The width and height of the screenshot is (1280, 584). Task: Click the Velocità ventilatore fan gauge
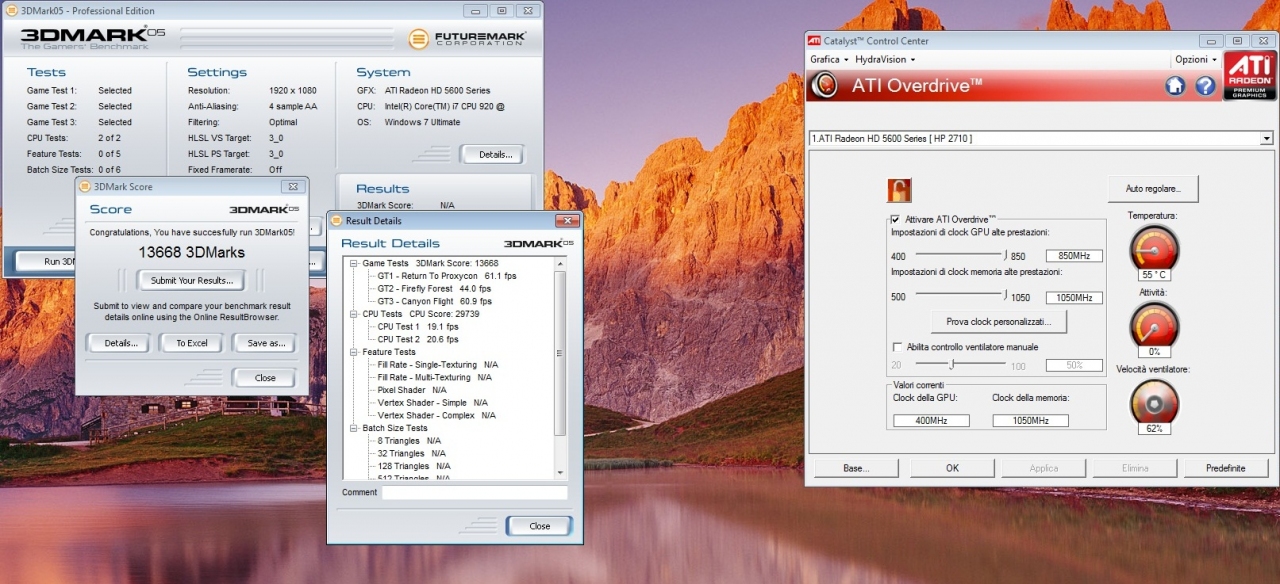pos(1153,402)
